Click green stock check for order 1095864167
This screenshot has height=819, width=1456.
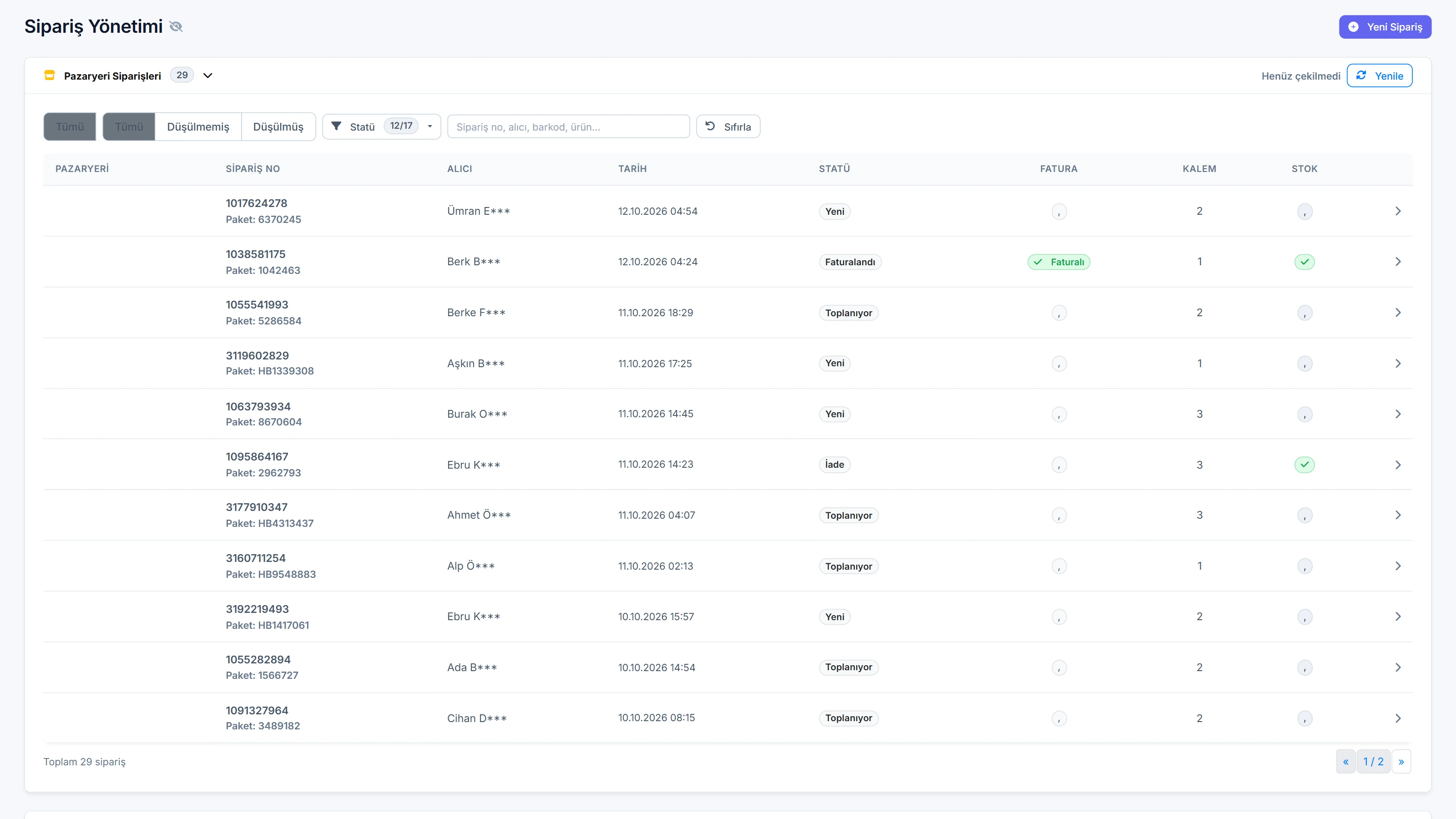pos(1304,465)
